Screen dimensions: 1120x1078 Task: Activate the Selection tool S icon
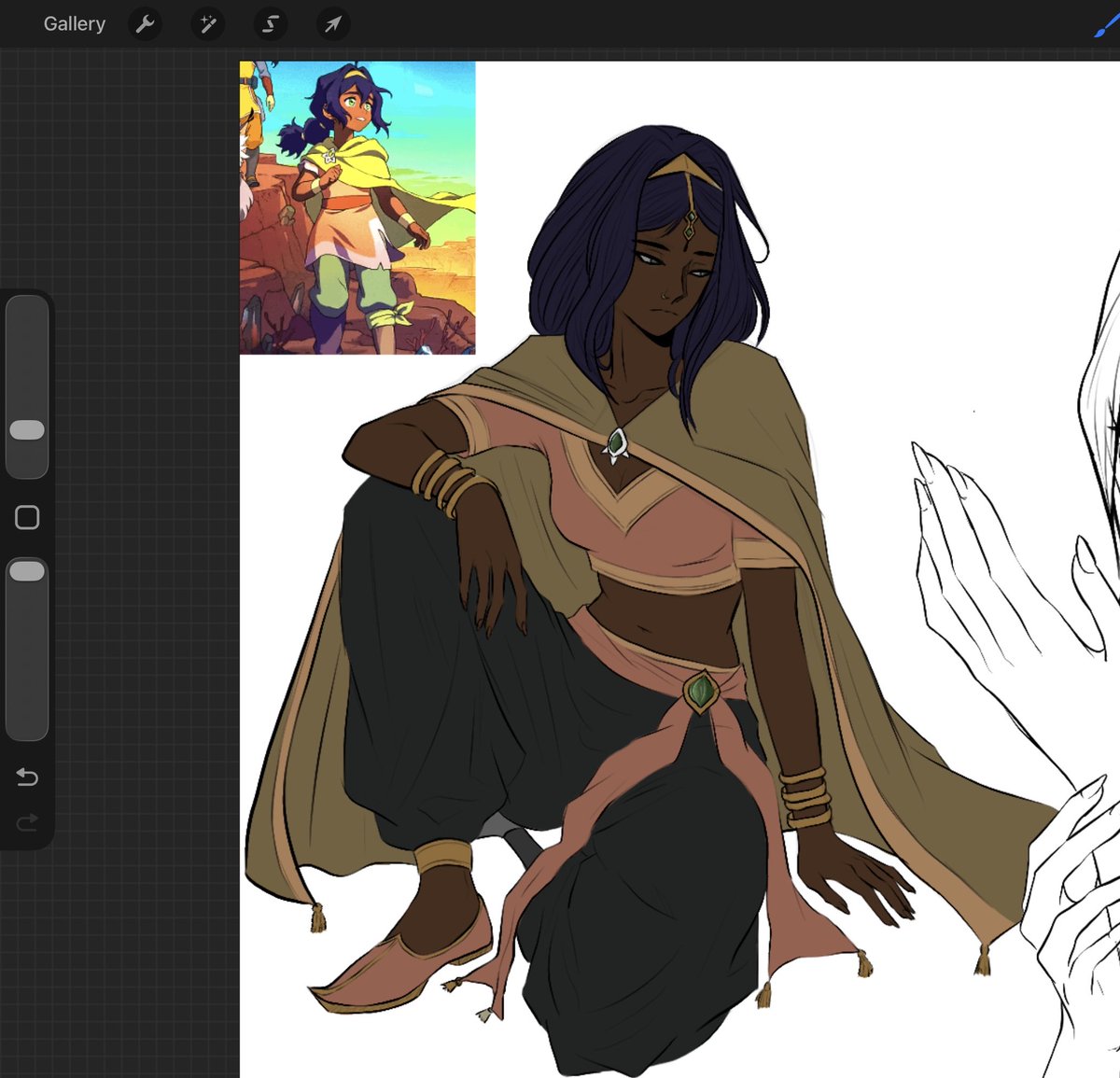271,24
